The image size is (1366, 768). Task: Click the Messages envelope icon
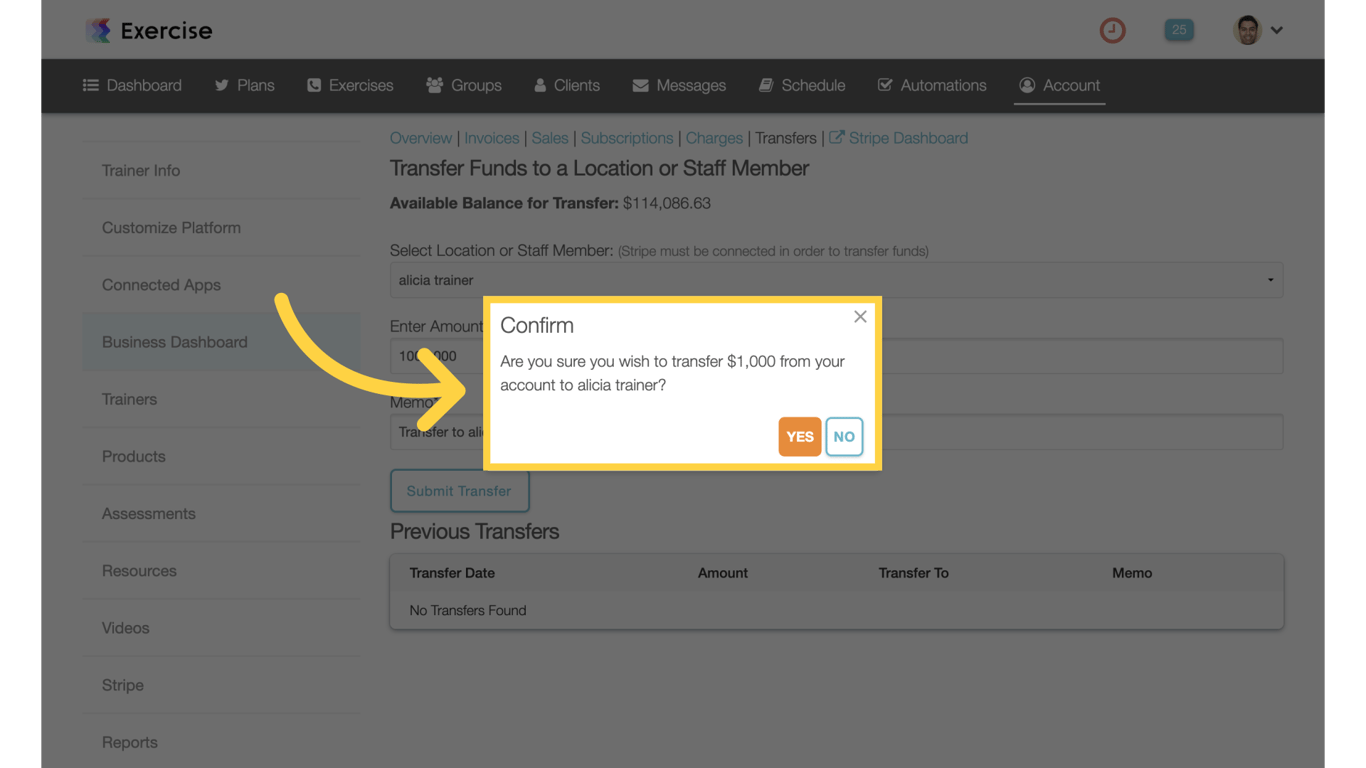coord(641,85)
